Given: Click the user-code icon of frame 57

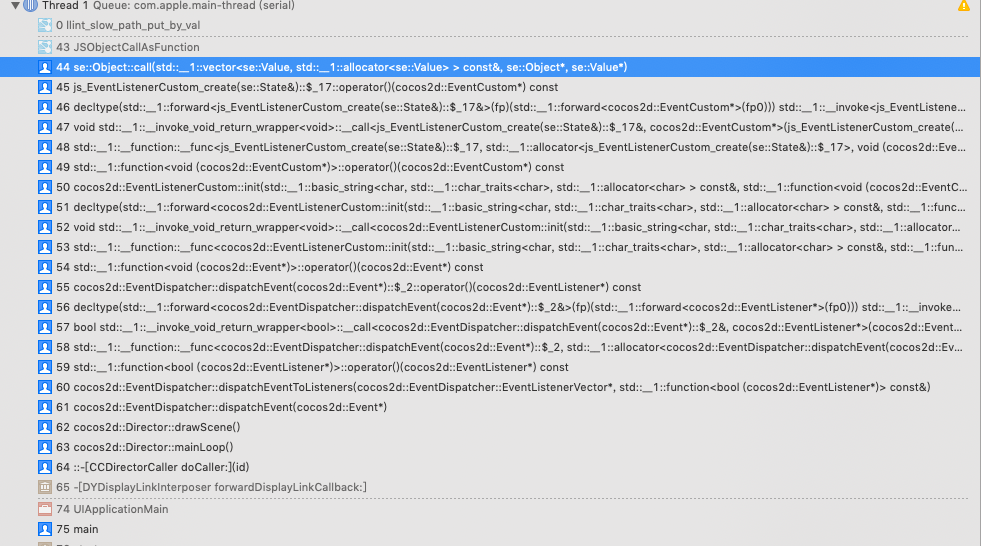Looking at the screenshot, I should (x=45, y=327).
